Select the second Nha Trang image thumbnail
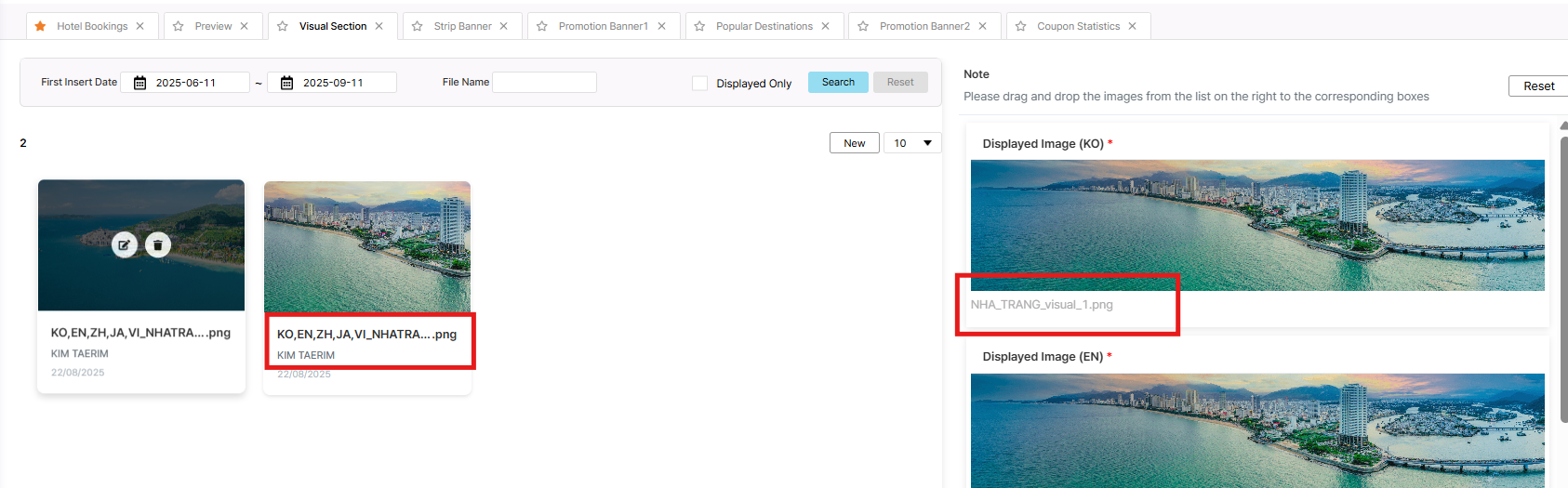 pos(367,246)
